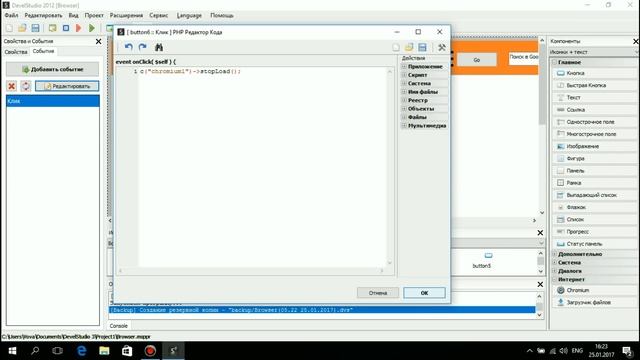Click Редактировать event button
Image resolution: width=640 pixels, height=360 pixels.
67,86
